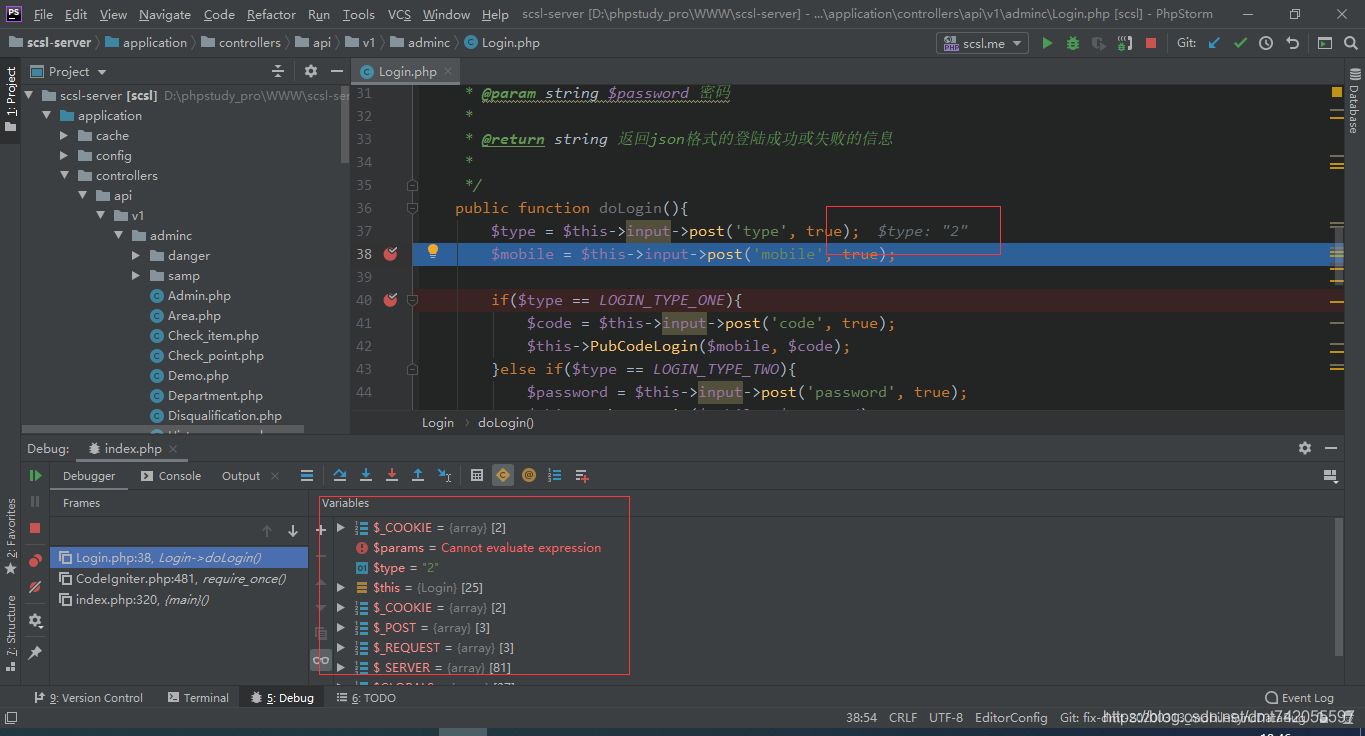Change file encoding via UTF-8 status item
The width and height of the screenshot is (1365, 736).
946,717
